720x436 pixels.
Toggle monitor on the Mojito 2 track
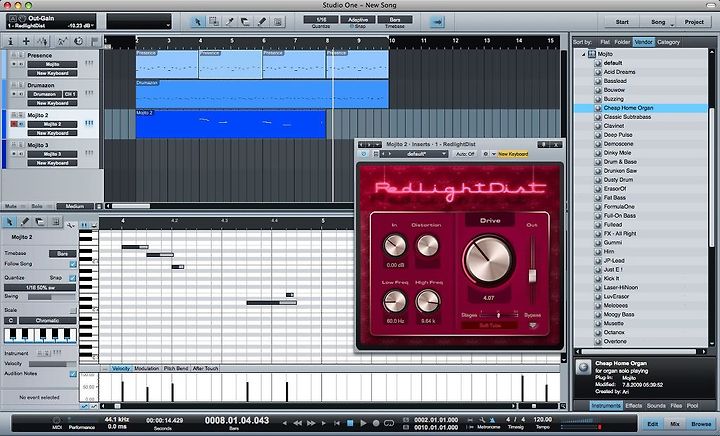pos(21,124)
